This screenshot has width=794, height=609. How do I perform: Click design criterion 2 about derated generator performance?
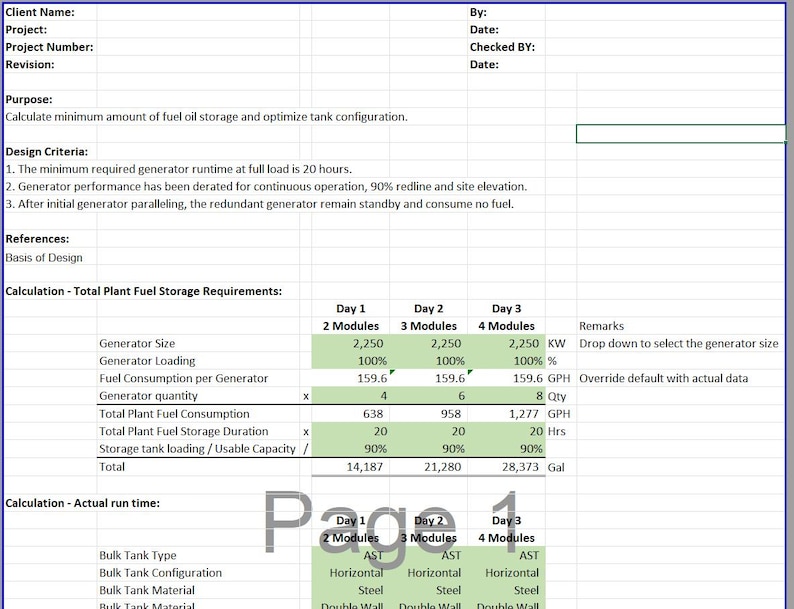click(266, 186)
